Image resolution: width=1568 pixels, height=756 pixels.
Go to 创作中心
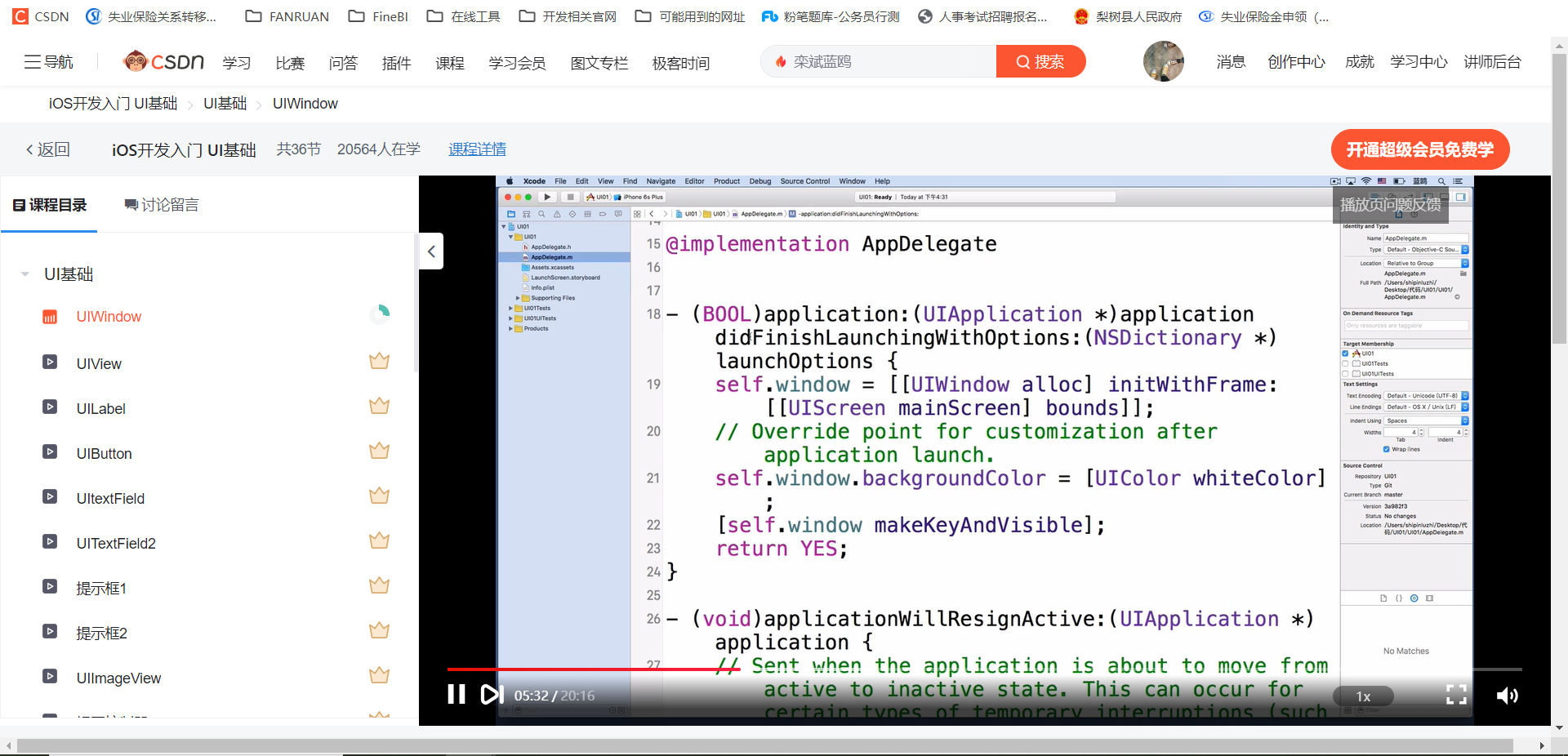pos(1296,62)
